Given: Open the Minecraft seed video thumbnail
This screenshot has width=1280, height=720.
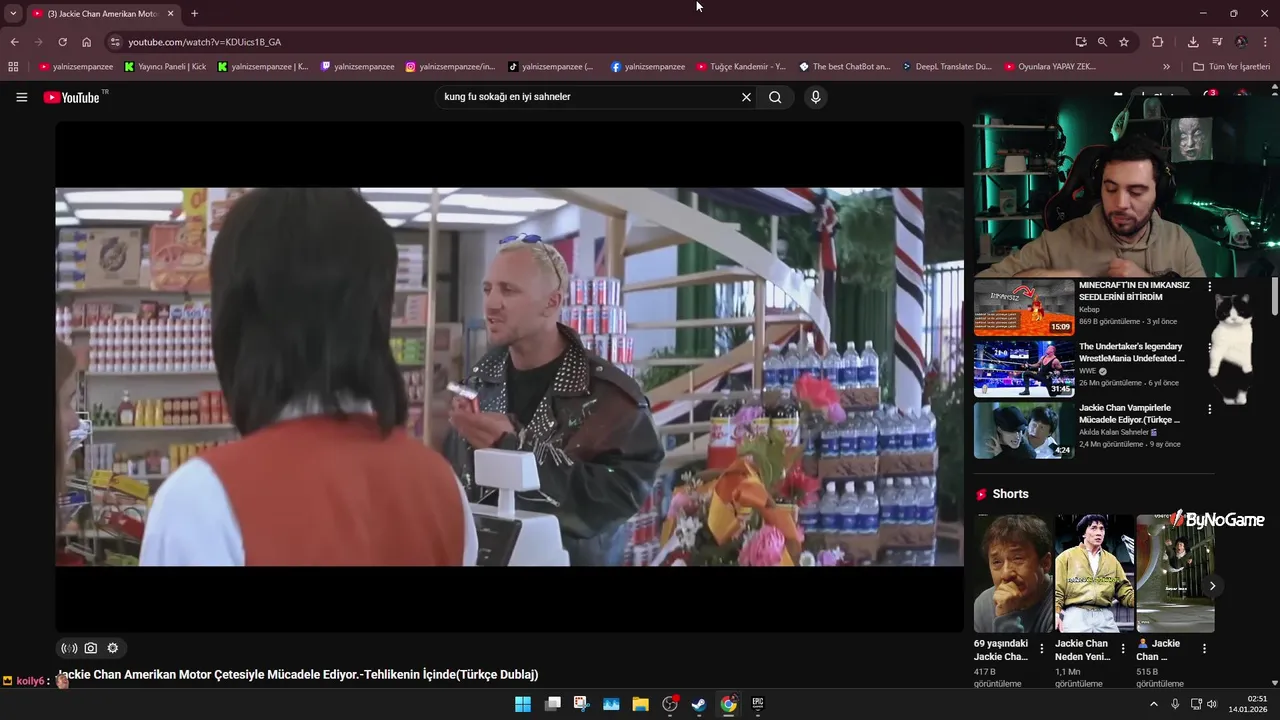Looking at the screenshot, I should point(1024,308).
